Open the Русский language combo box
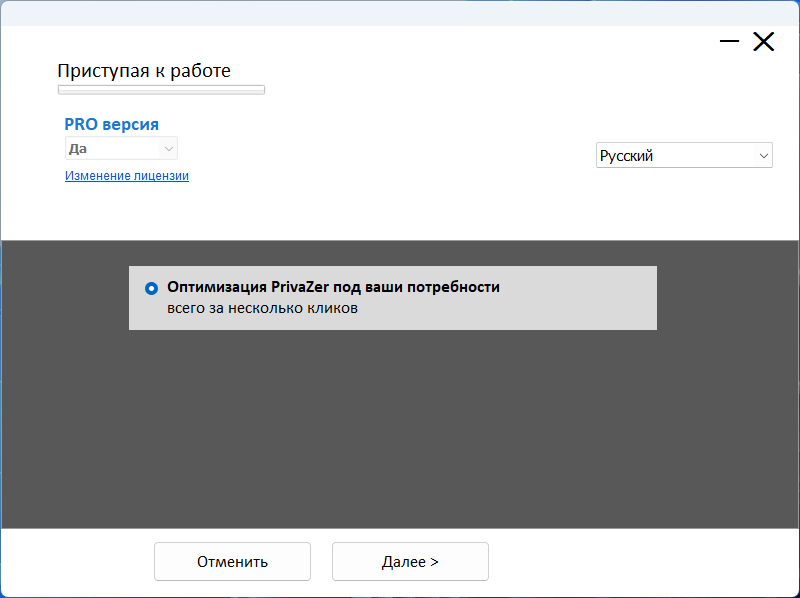 pos(684,156)
